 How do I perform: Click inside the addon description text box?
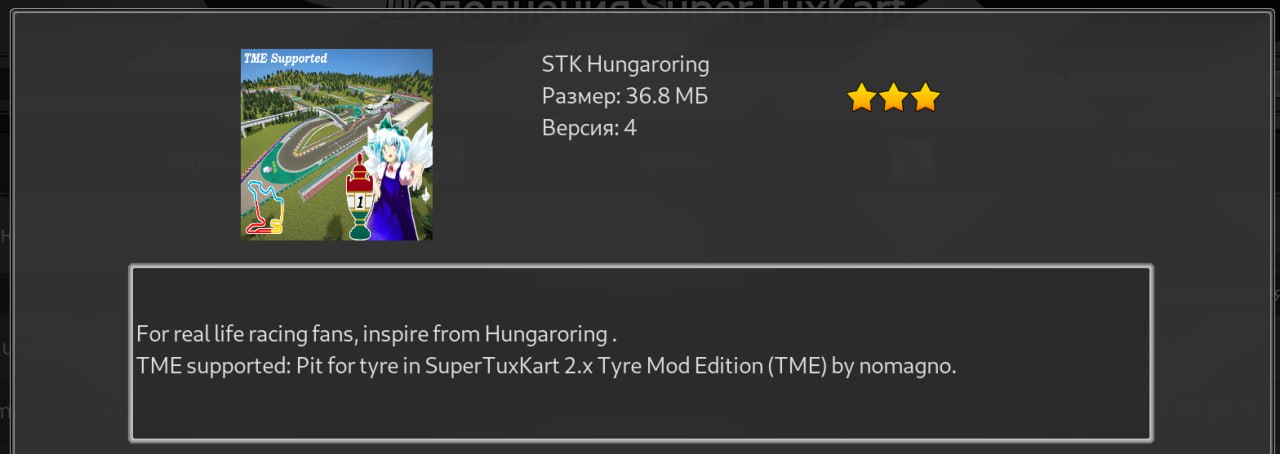tap(641, 353)
